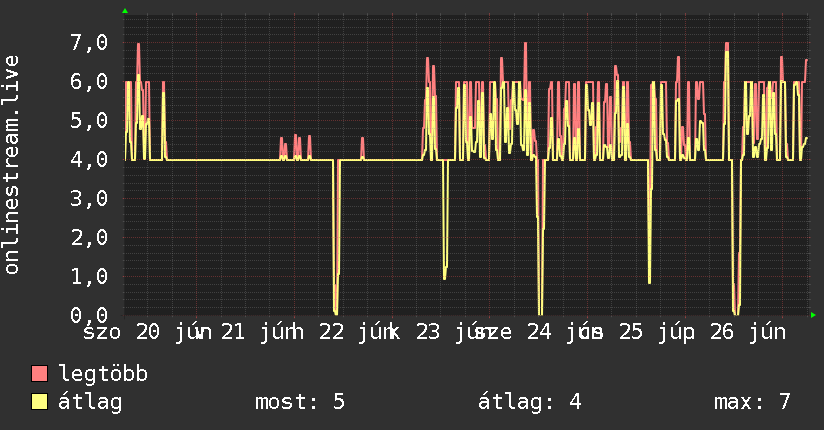Click the '26 jún' date label
This screenshot has width=824, height=430.
point(748,332)
